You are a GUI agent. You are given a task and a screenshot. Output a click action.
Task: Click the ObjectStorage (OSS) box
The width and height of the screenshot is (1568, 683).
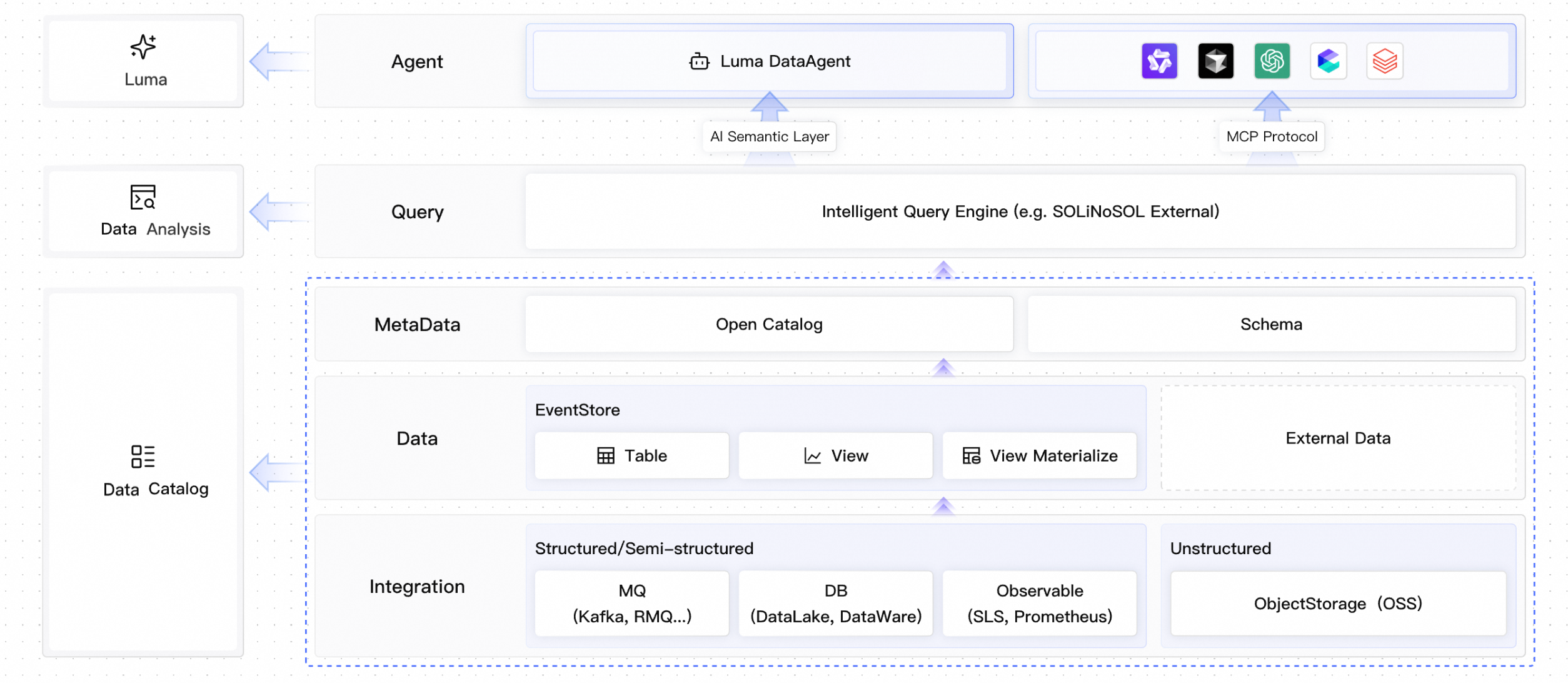1338,603
